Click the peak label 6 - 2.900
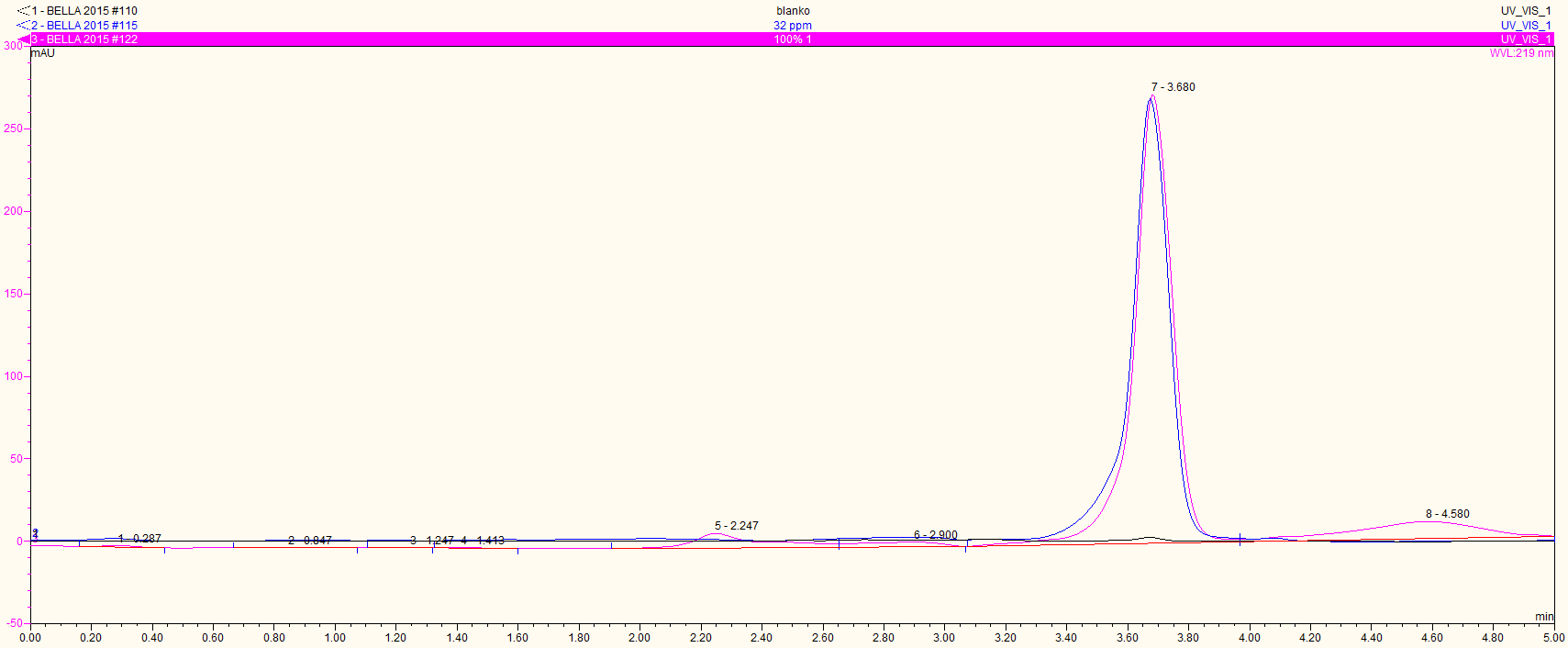This screenshot has height=648, width=1568. coord(936,535)
